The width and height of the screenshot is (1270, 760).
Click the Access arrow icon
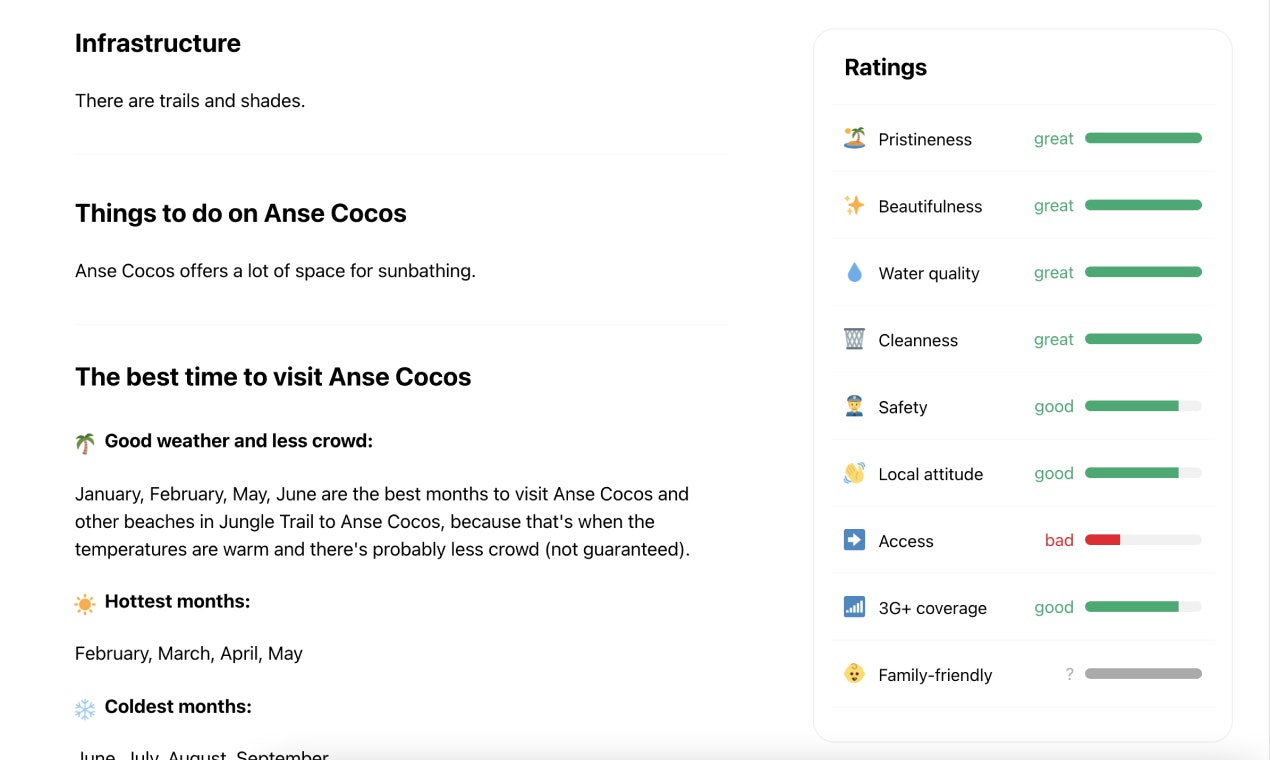854,540
